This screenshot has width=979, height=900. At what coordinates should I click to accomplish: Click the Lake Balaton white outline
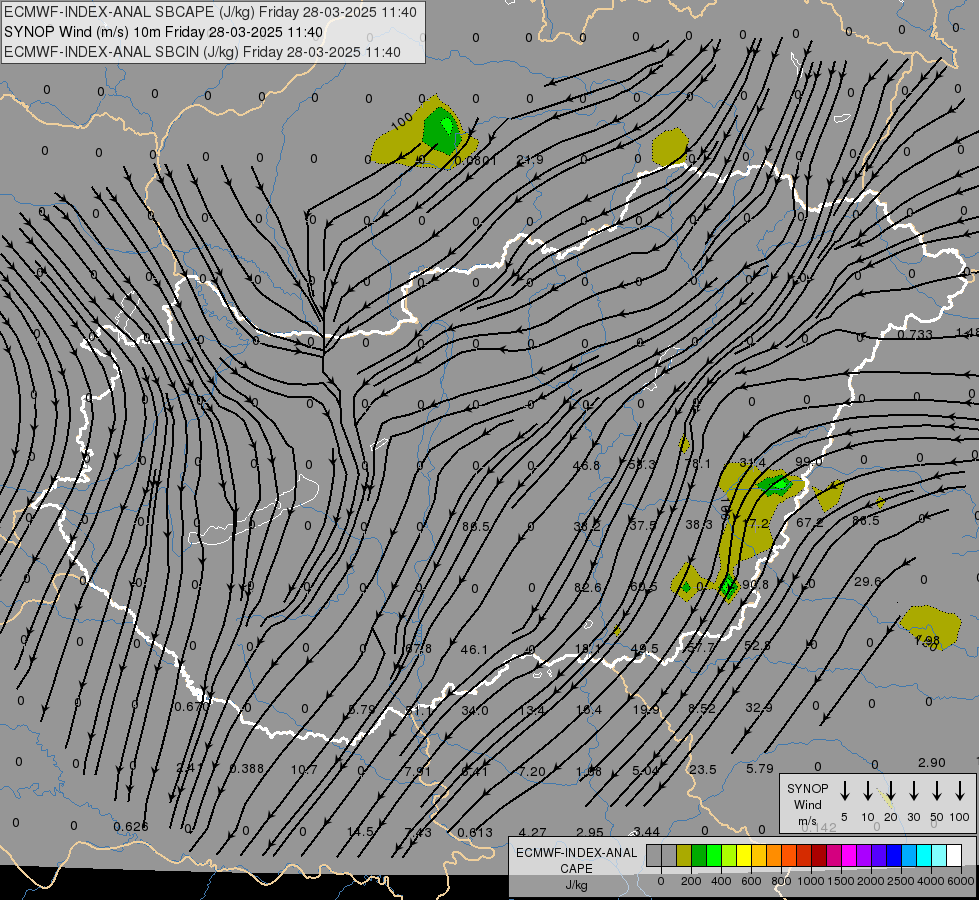pyautogui.click(x=253, y=511)
